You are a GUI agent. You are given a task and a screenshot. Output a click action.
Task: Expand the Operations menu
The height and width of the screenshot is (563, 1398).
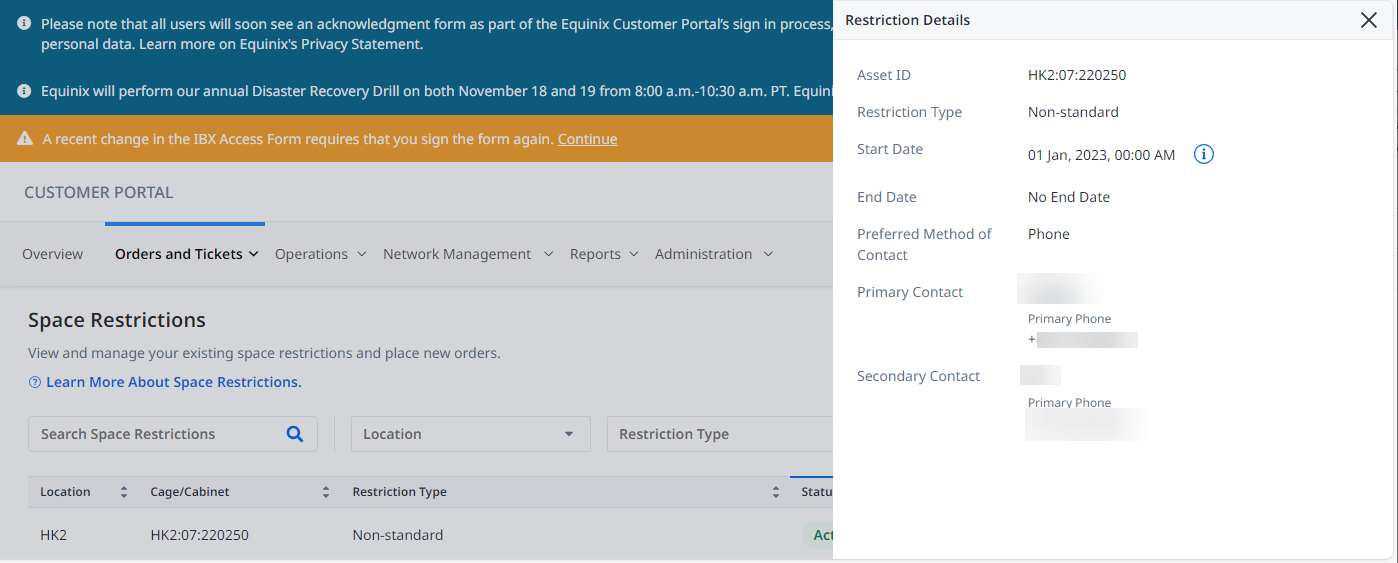[x=320, y=254]
